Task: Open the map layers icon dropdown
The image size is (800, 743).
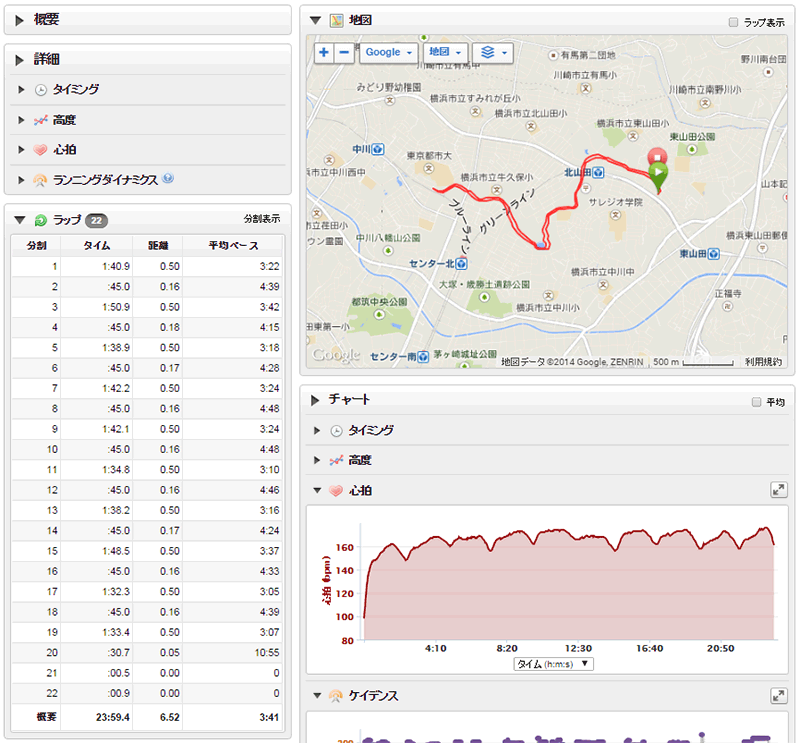Action: (493, 52)
